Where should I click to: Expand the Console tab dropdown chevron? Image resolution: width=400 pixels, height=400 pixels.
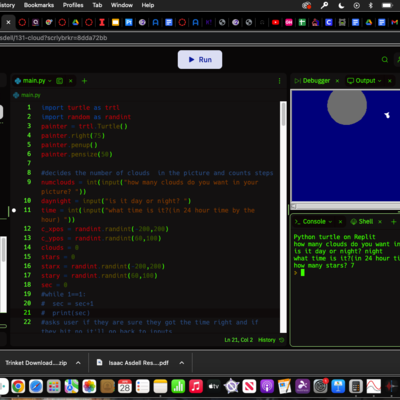(x=330, y=222)
